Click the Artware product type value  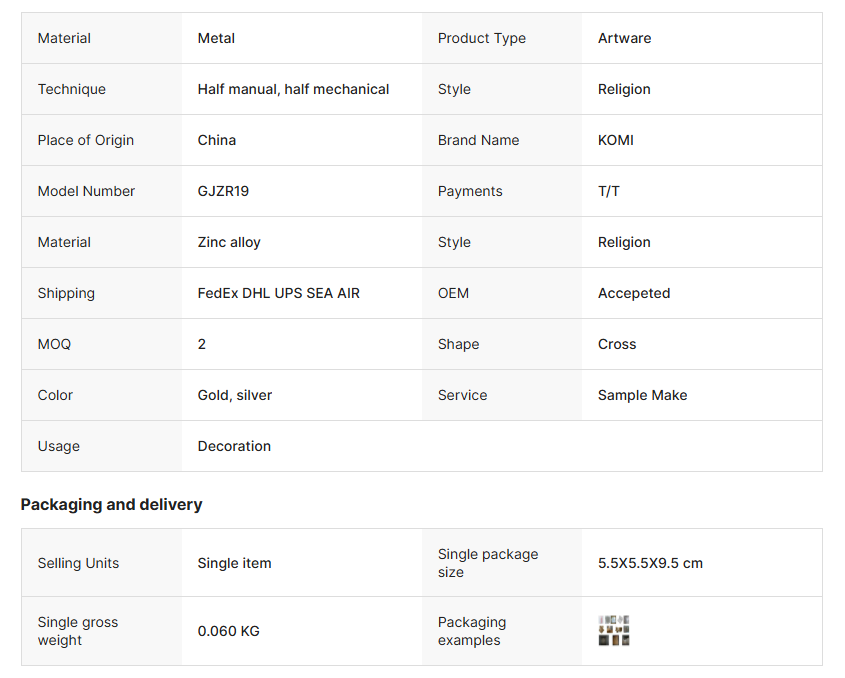624,38
